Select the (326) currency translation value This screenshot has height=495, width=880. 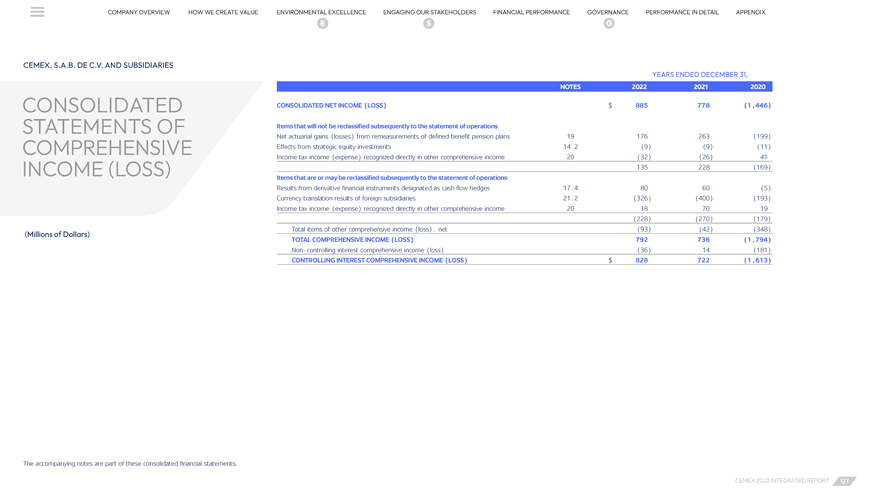(642, 198)
